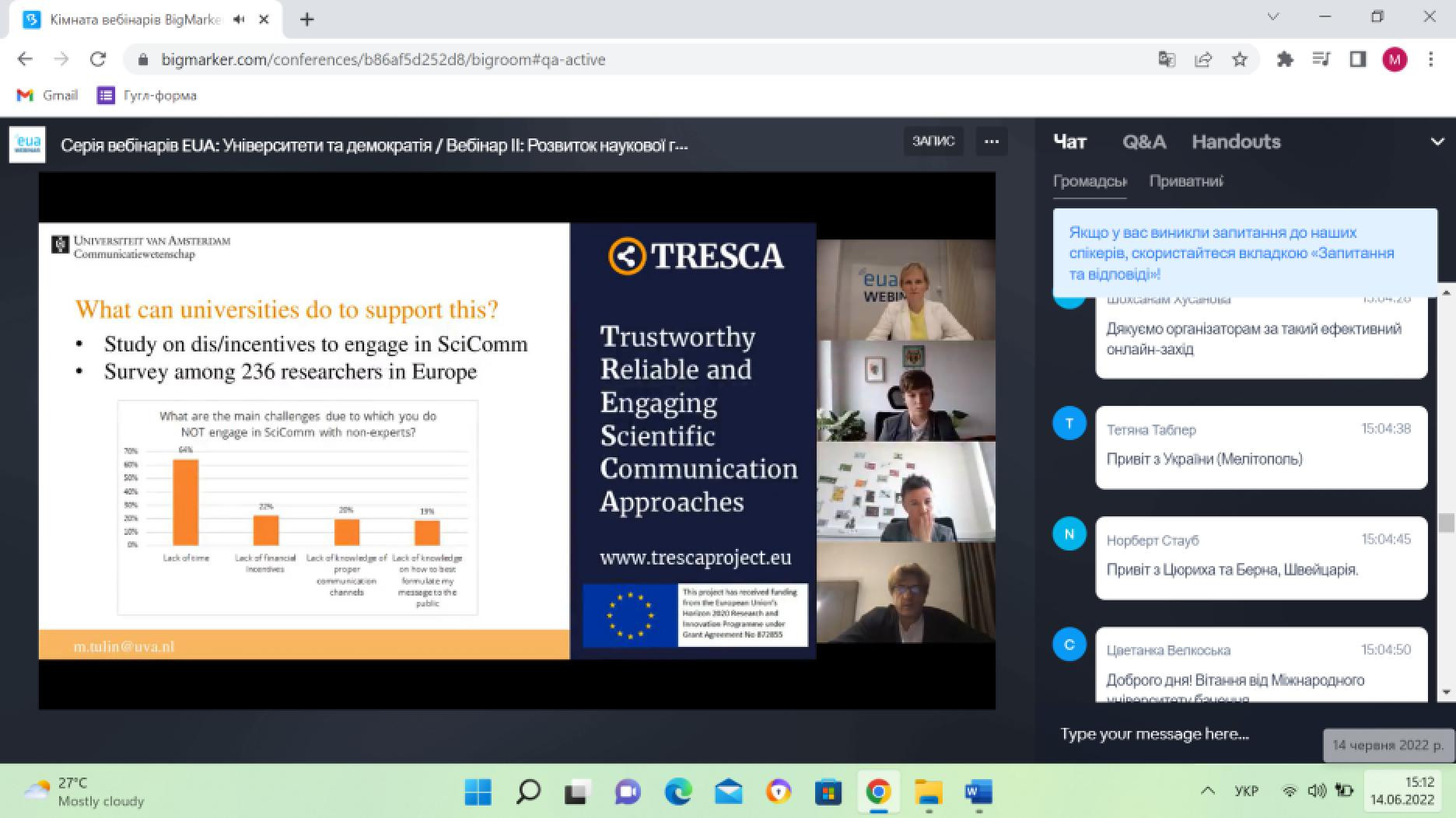Close the BigMarker browser tab

click(264, 19)
